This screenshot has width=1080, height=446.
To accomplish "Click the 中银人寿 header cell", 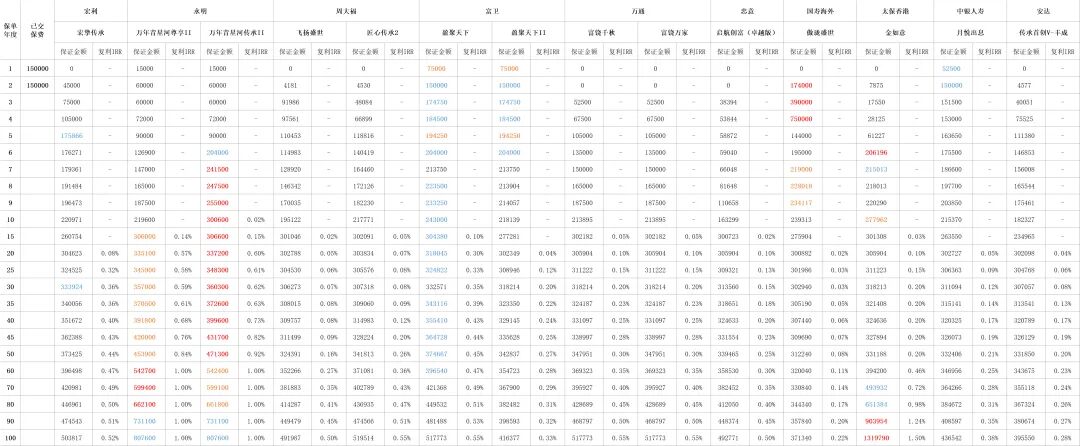I will [x=964, y=10].
